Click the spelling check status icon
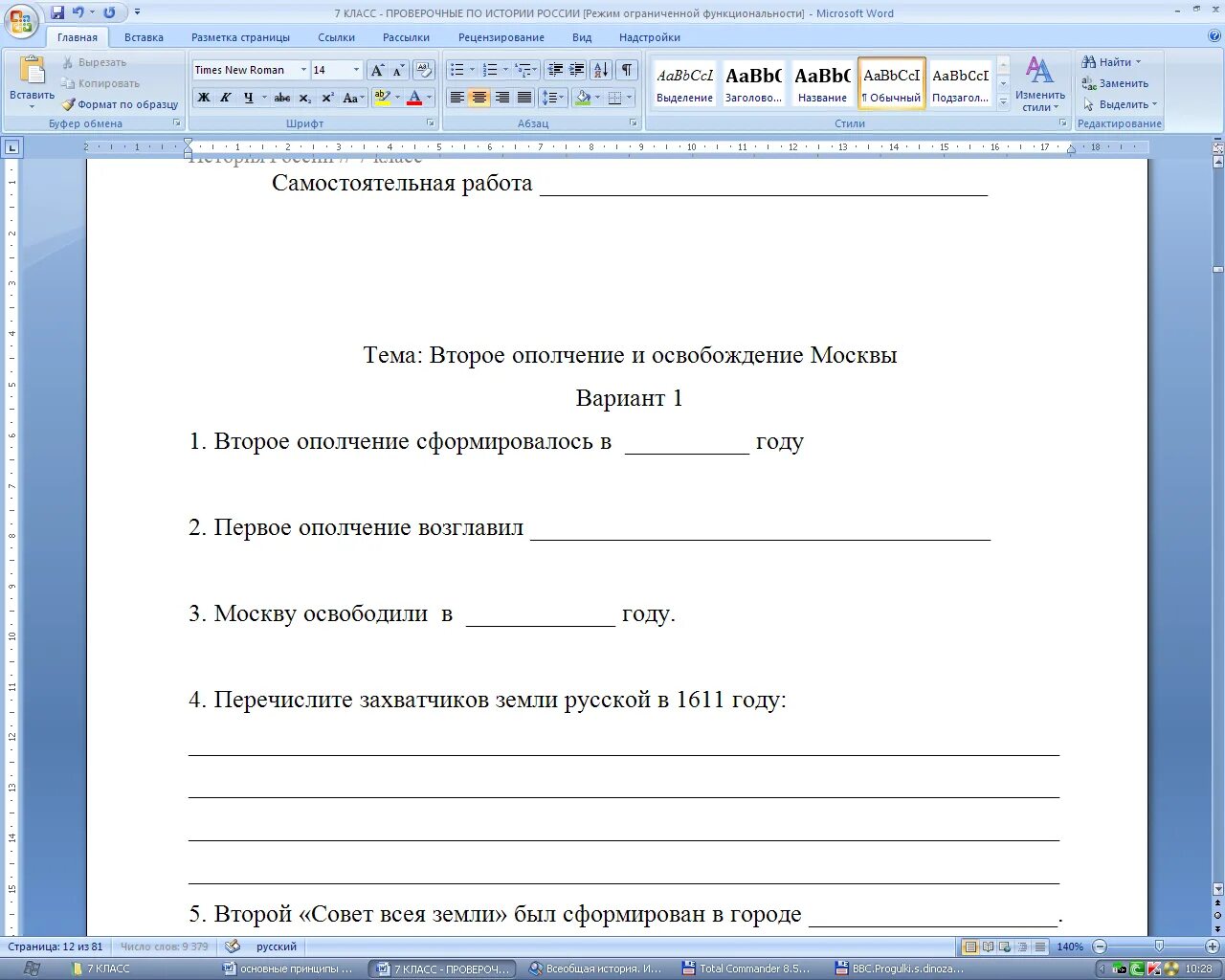This screenshot has width=1225, height=980. pyautogui.click(x=233, y=947)
